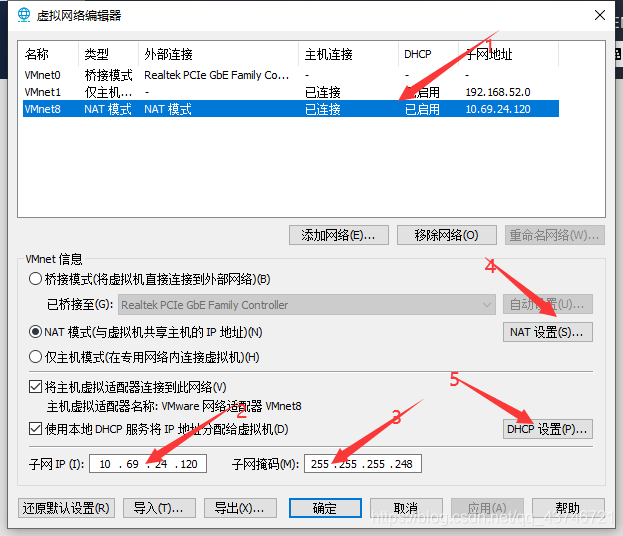Click 还原默认设置(R) button
This screenshot has height=536, width=623.
(x=66, y=508)
